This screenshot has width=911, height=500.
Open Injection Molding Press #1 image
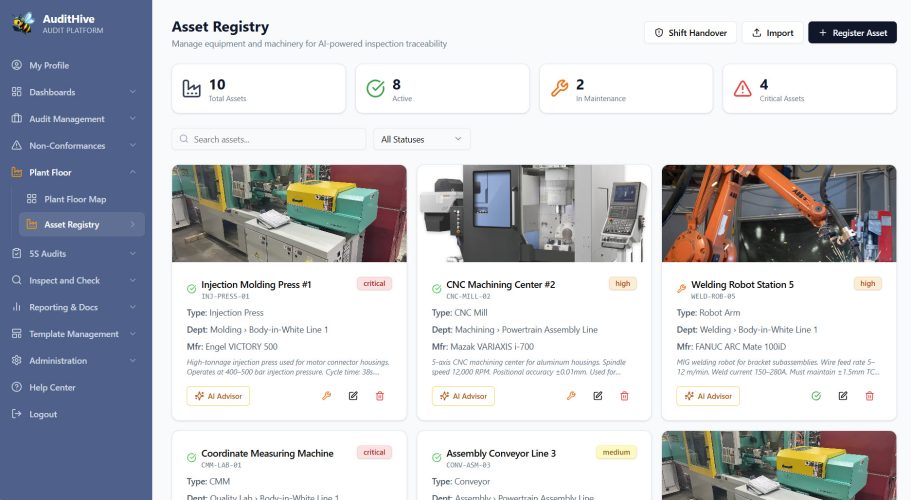pyautogui.click(x=289, y=213)
